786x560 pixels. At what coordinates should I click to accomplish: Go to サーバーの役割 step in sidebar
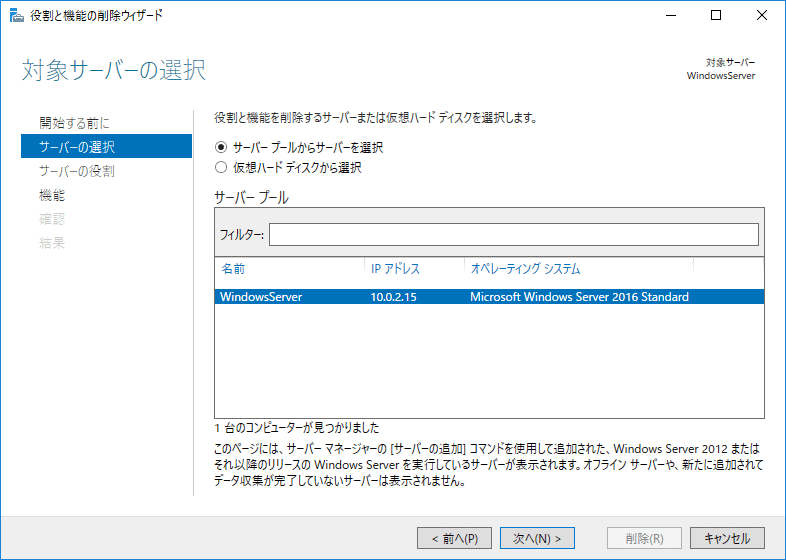pyautogui.click(x=76, y=171)
